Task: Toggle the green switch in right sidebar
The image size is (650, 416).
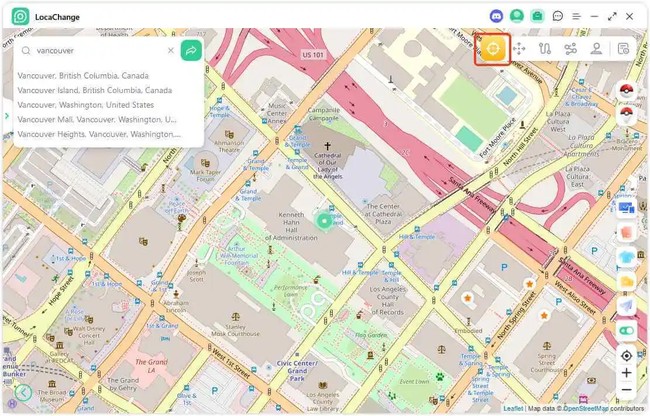Action: coord(626,331)
